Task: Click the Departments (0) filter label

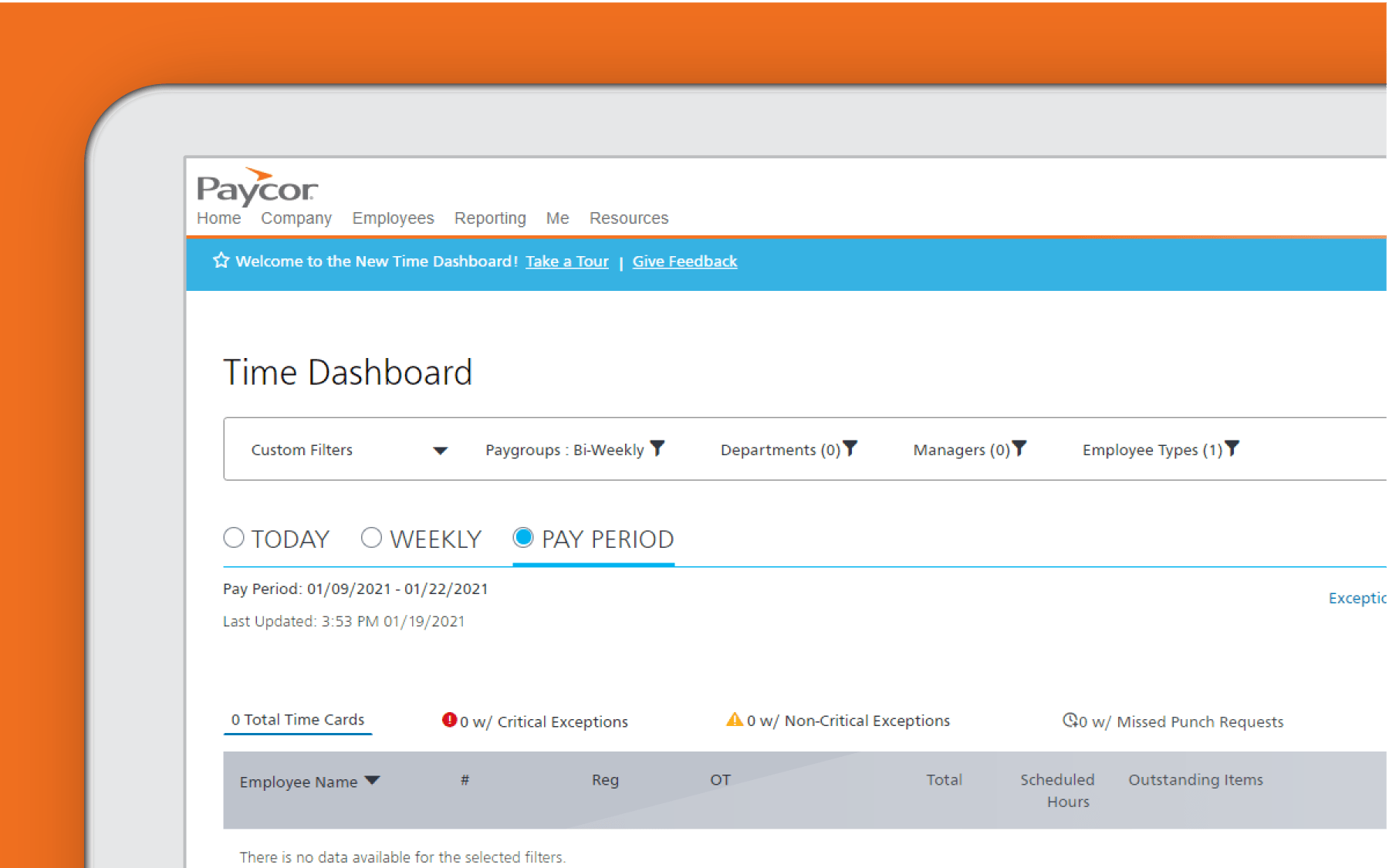Action: click(780, 450)
